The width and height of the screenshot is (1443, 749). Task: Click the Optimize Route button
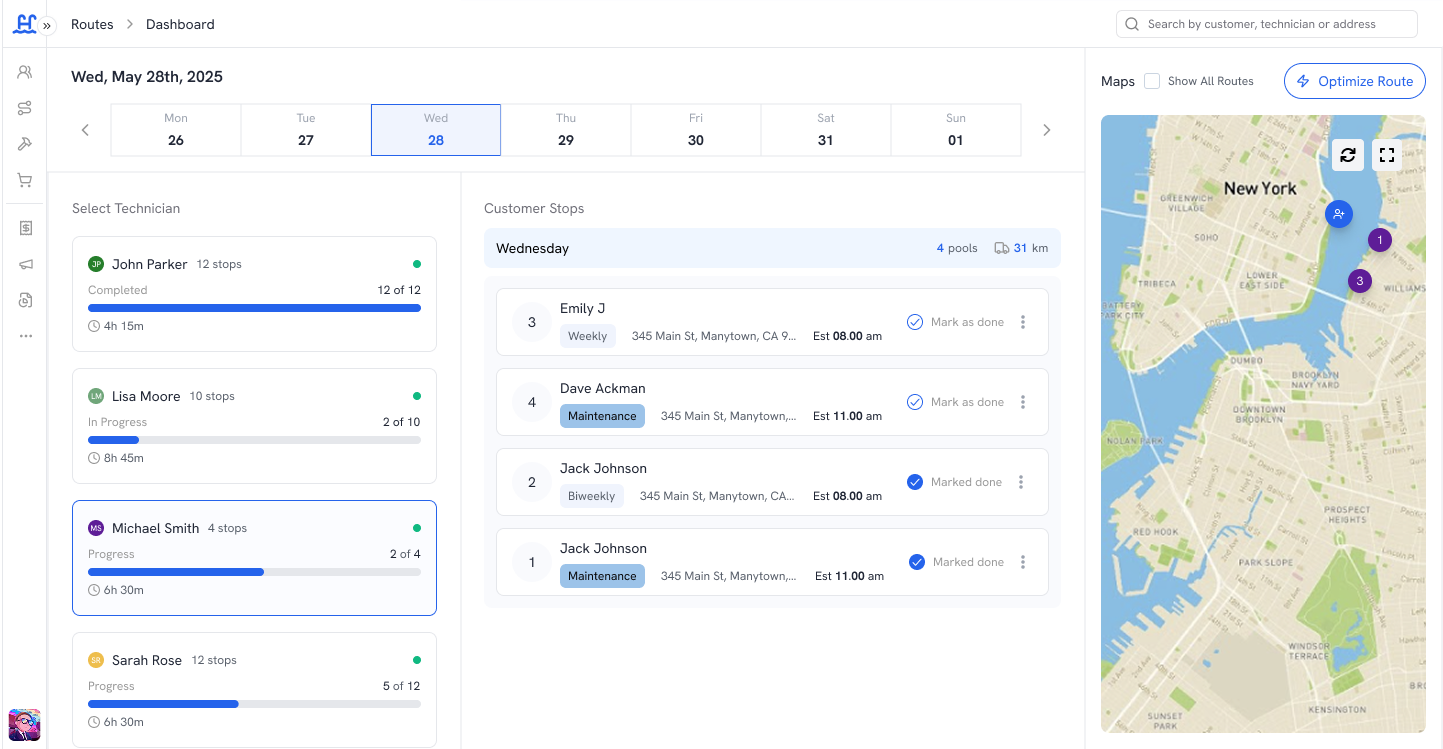tap(1355, 81)
